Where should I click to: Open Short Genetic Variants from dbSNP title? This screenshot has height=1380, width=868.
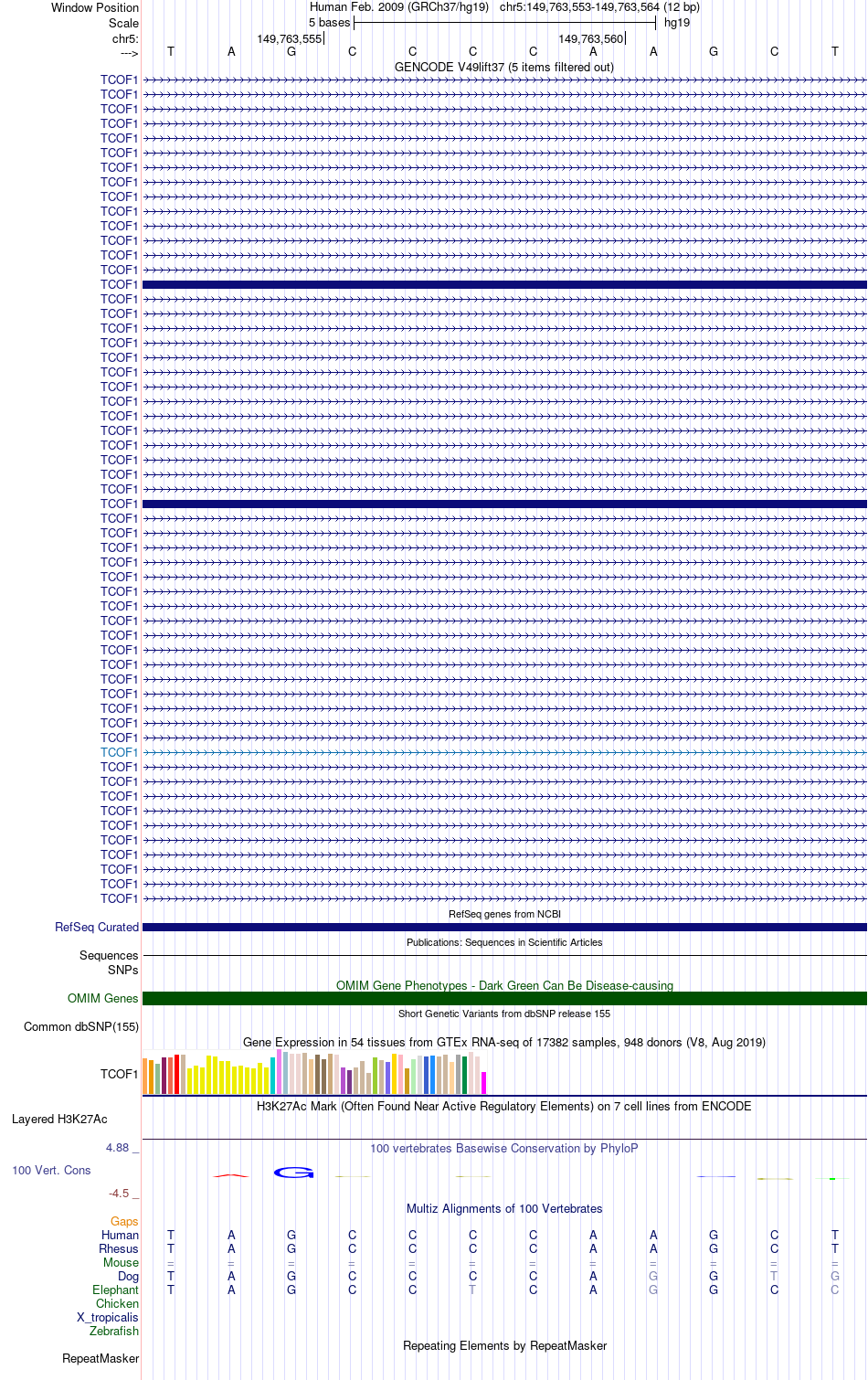point(504,1014)
